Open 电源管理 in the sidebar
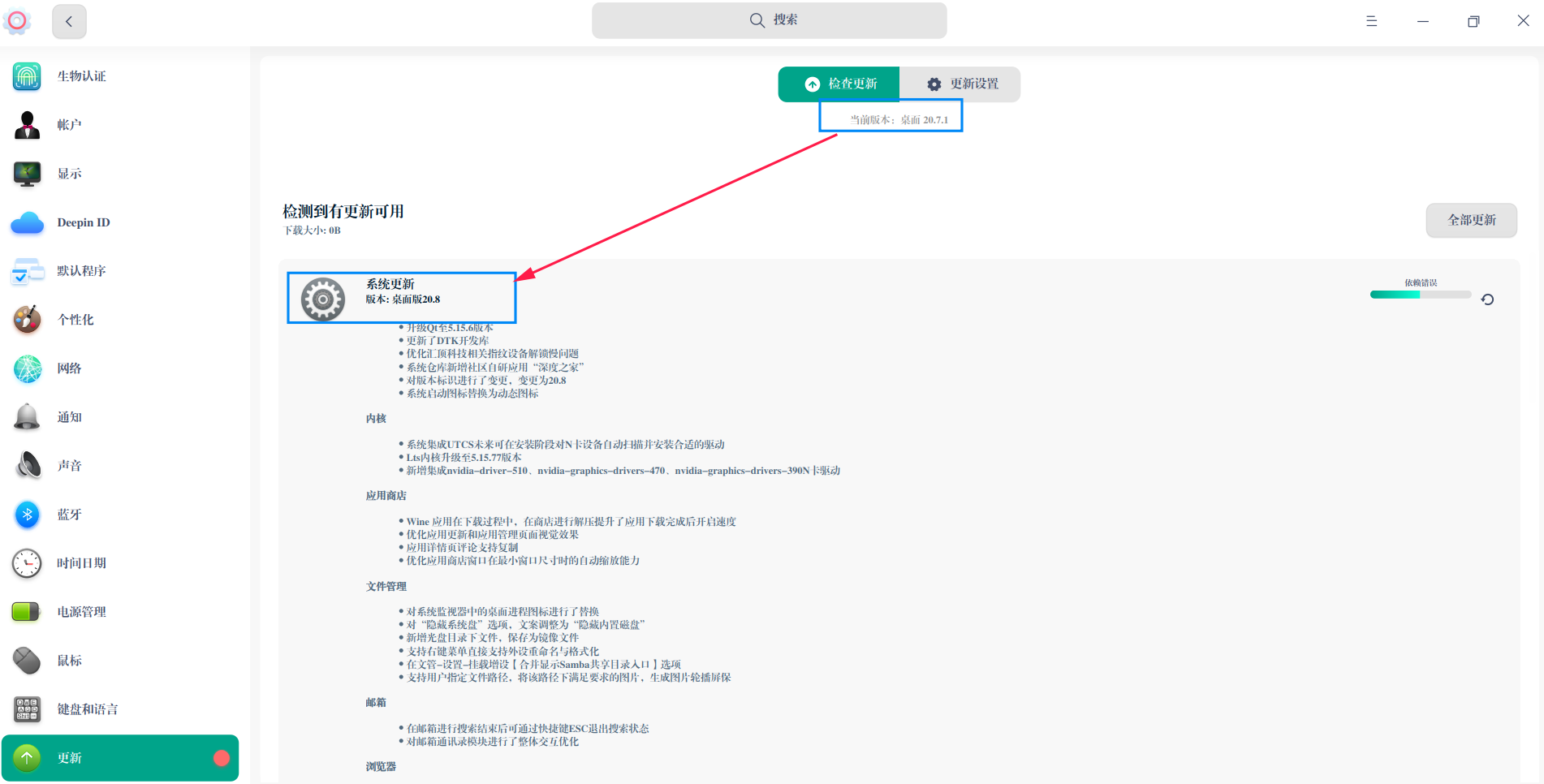This screenshot has width=1544, height=784. tap(82, 612)
